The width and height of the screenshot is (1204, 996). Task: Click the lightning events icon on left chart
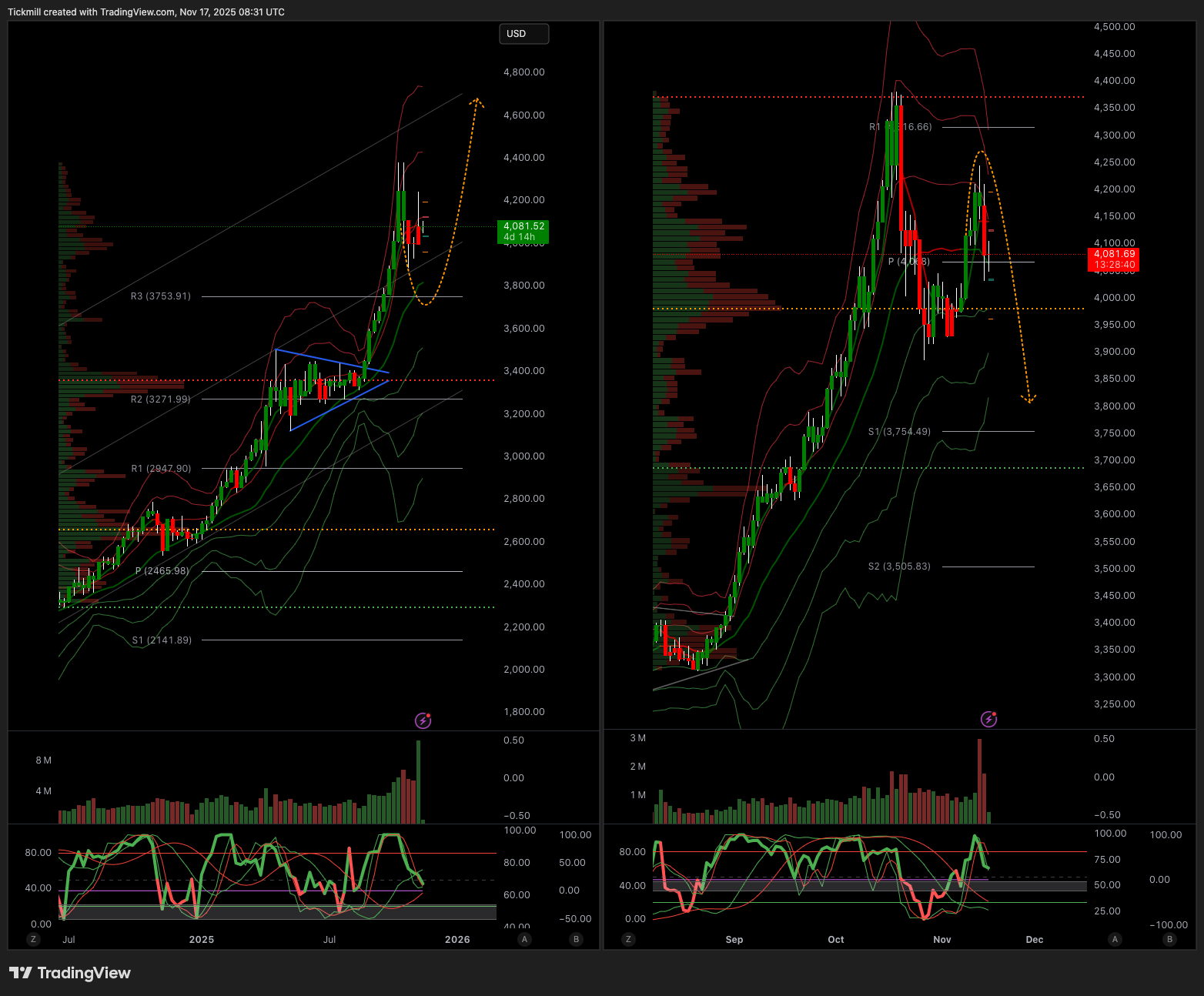coord(423,720)
